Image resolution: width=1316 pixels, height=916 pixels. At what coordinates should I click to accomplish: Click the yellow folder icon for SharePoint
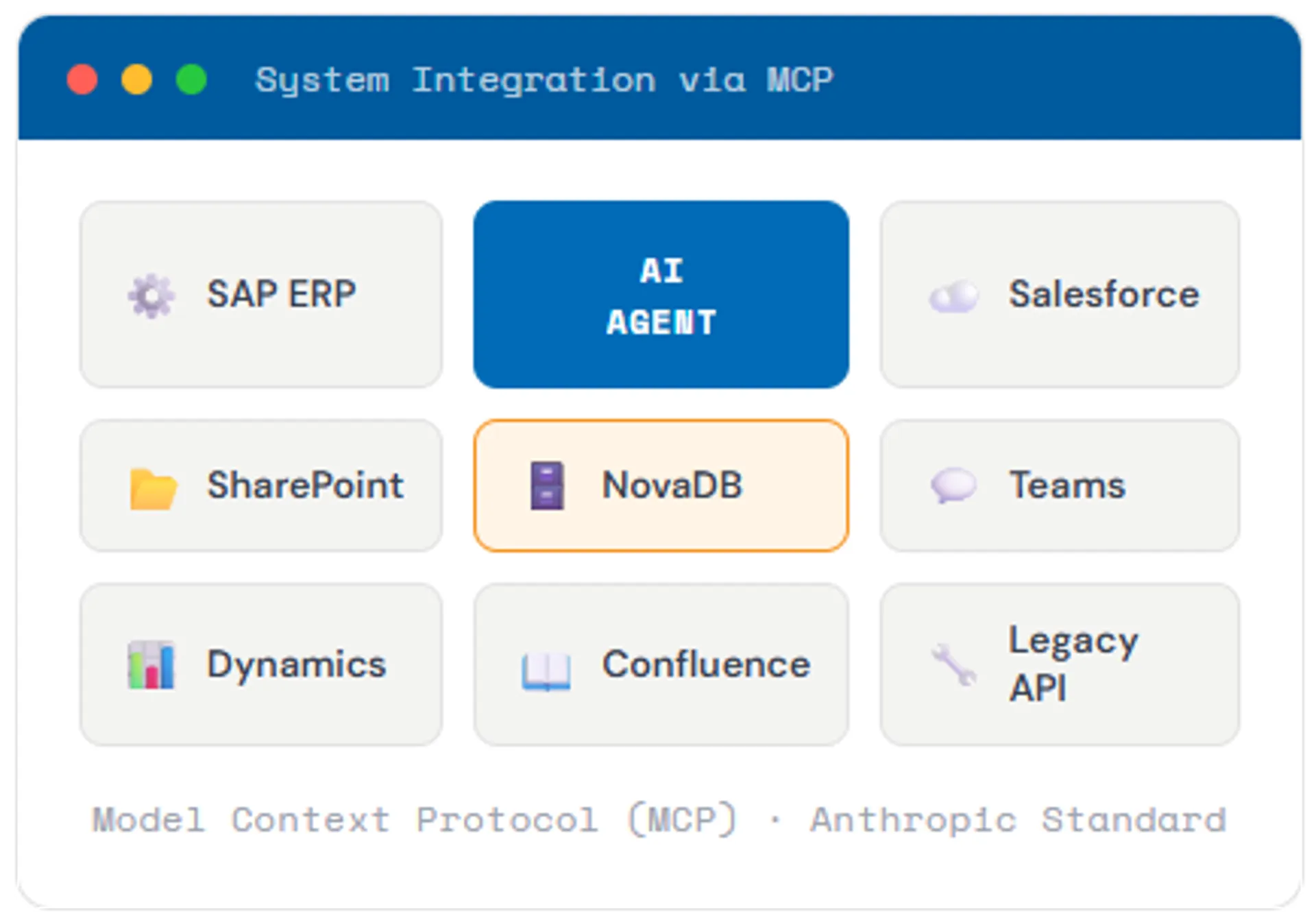tap(153, 488)
